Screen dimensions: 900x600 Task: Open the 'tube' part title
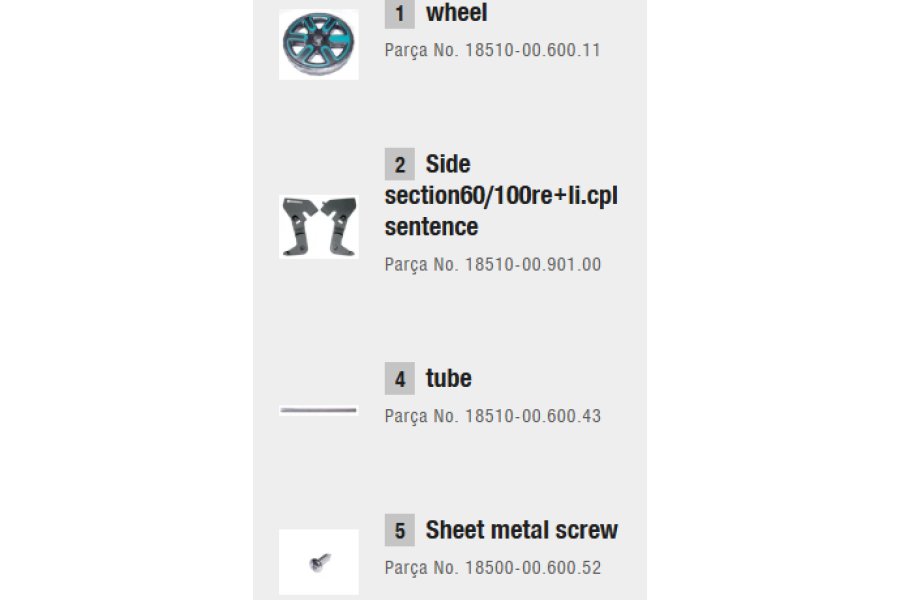point(448,378)
